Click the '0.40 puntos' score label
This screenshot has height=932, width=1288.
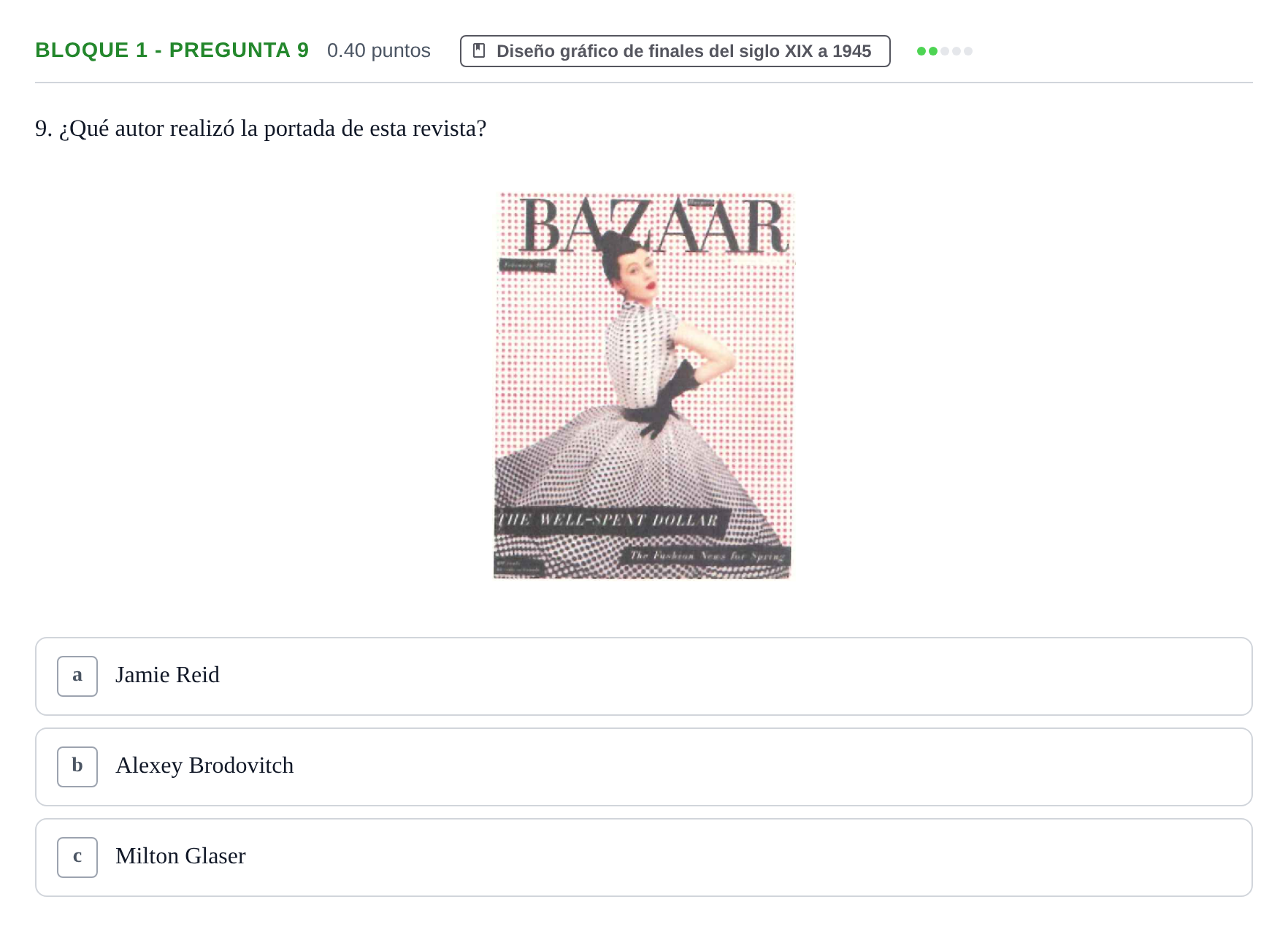pos(379,50)
